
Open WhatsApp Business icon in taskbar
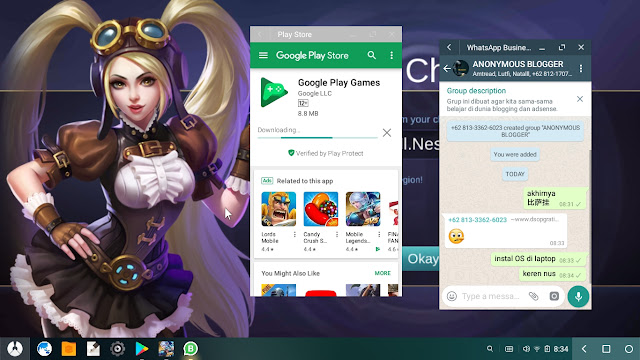191,349
